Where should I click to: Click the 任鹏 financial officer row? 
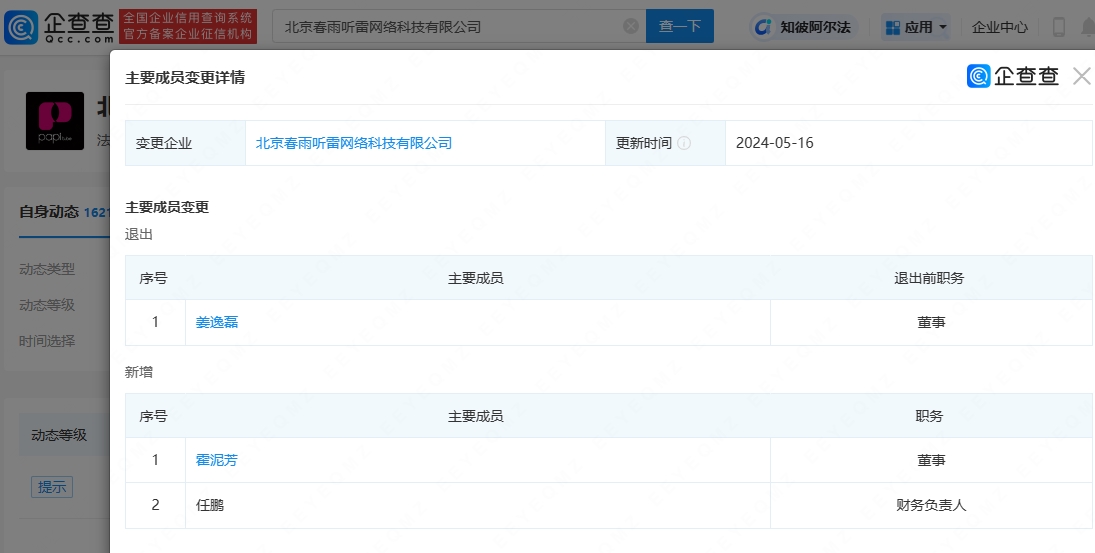click(x=210, y=505)
